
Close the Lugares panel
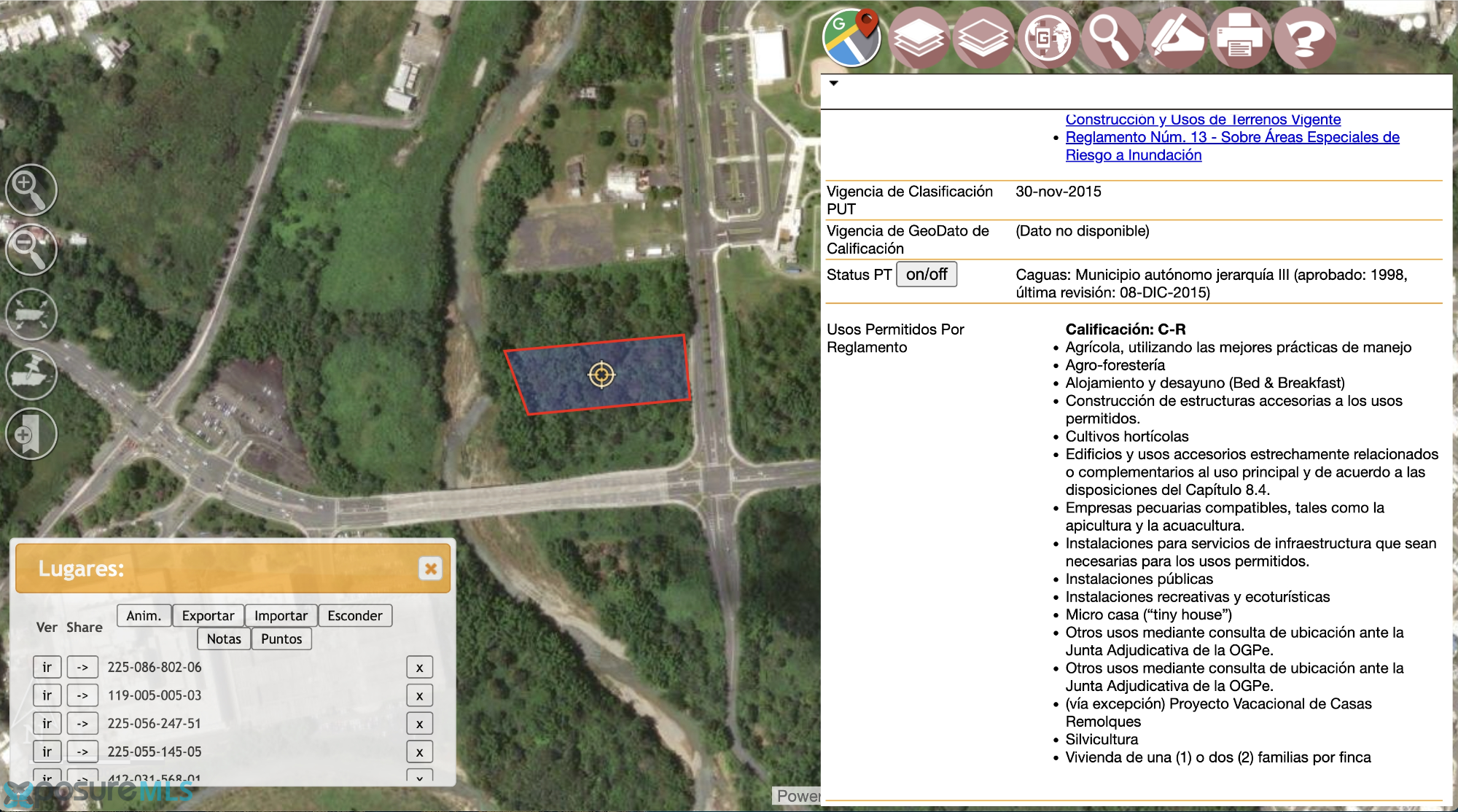431,569
